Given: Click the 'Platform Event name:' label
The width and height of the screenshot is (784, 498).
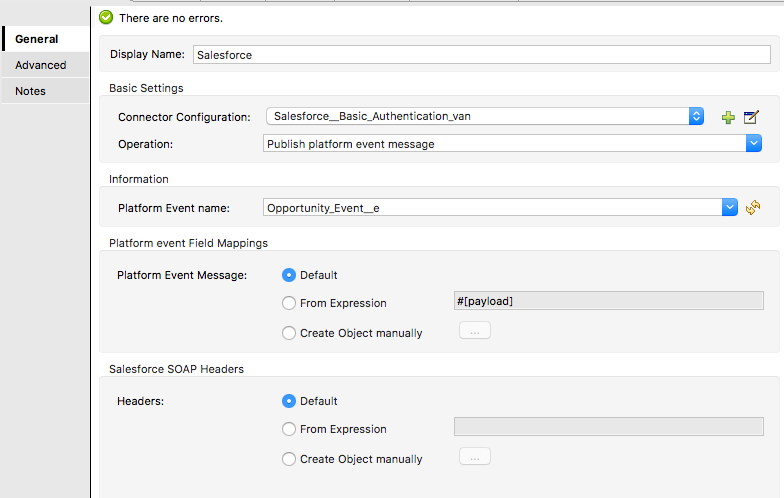Looking at the screenshot, I should click(174, 208).
